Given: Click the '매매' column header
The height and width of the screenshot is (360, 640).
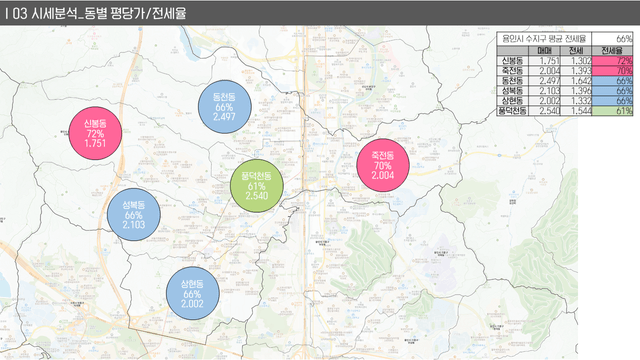Looking at the screenshot, I should 544,51.
